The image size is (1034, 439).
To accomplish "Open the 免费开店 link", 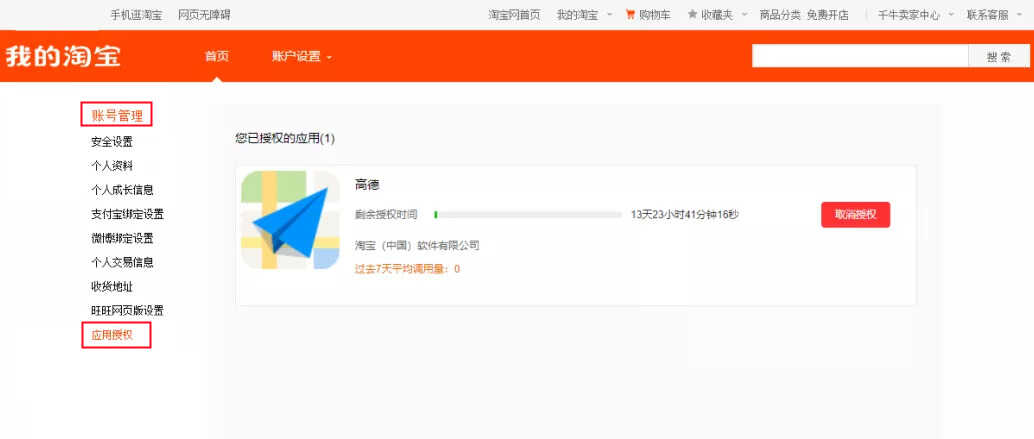I will 828,15.
